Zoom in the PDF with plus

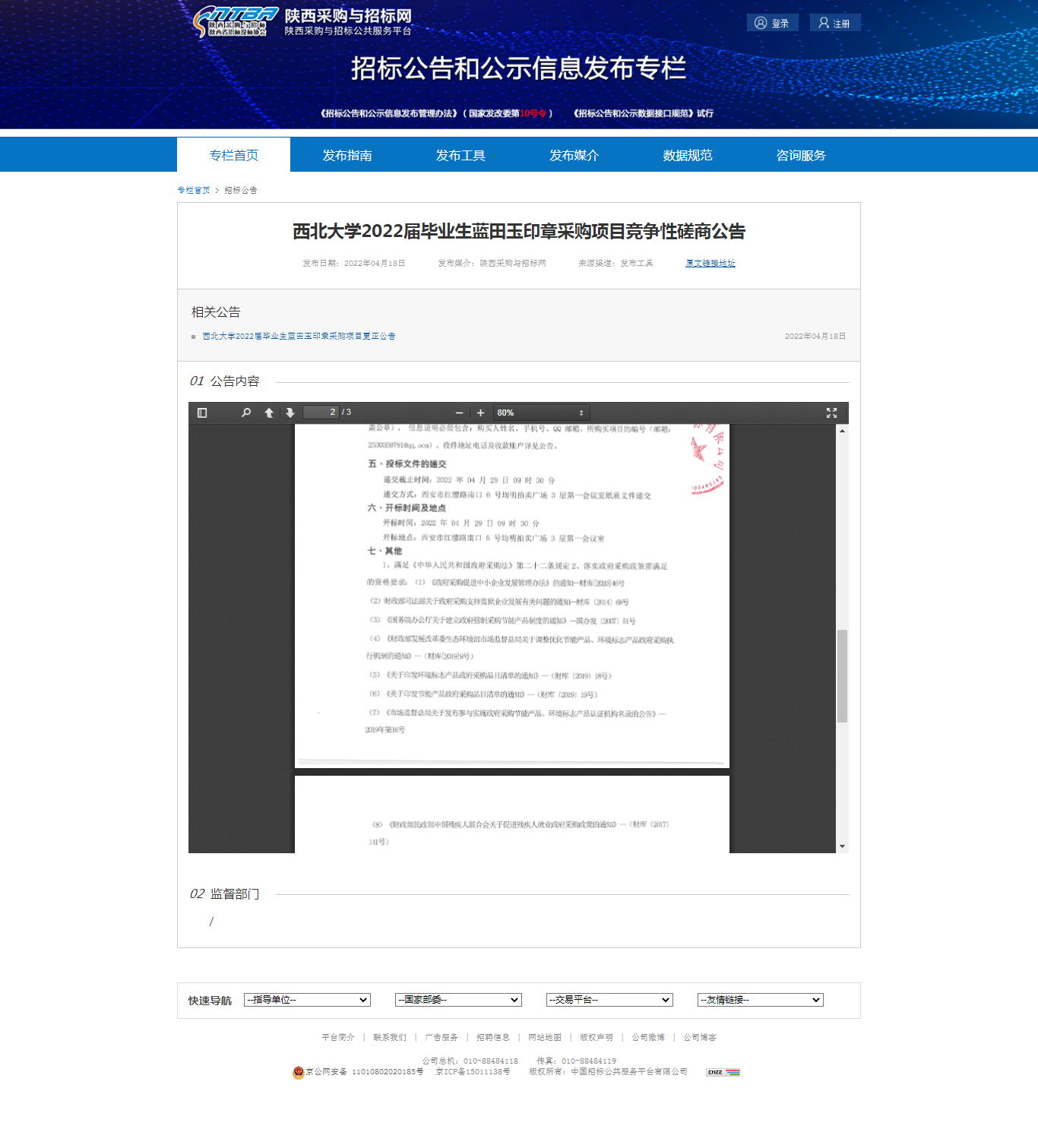pos(480,413)
